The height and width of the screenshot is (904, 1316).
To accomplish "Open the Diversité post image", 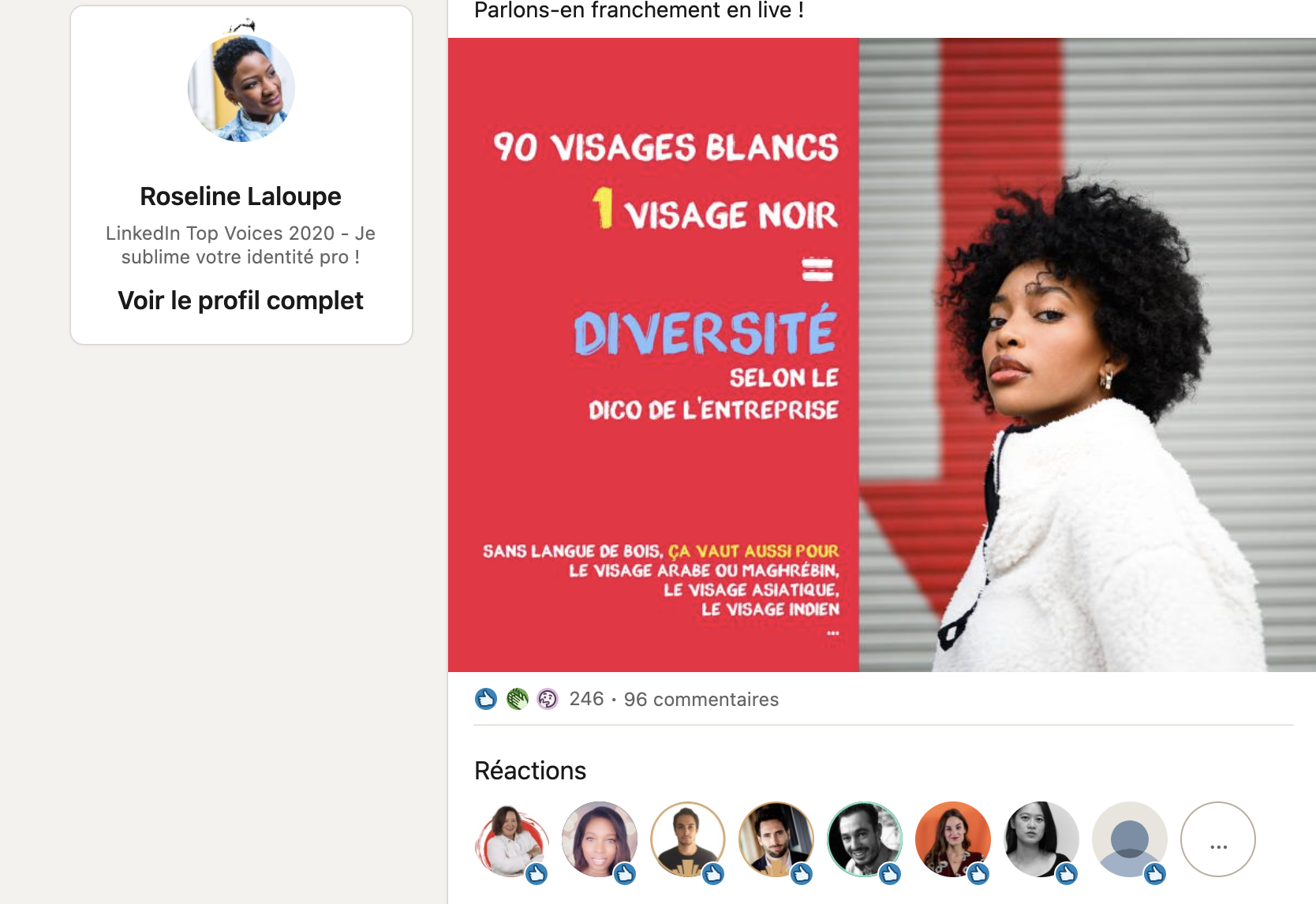I will click(882, 355).
